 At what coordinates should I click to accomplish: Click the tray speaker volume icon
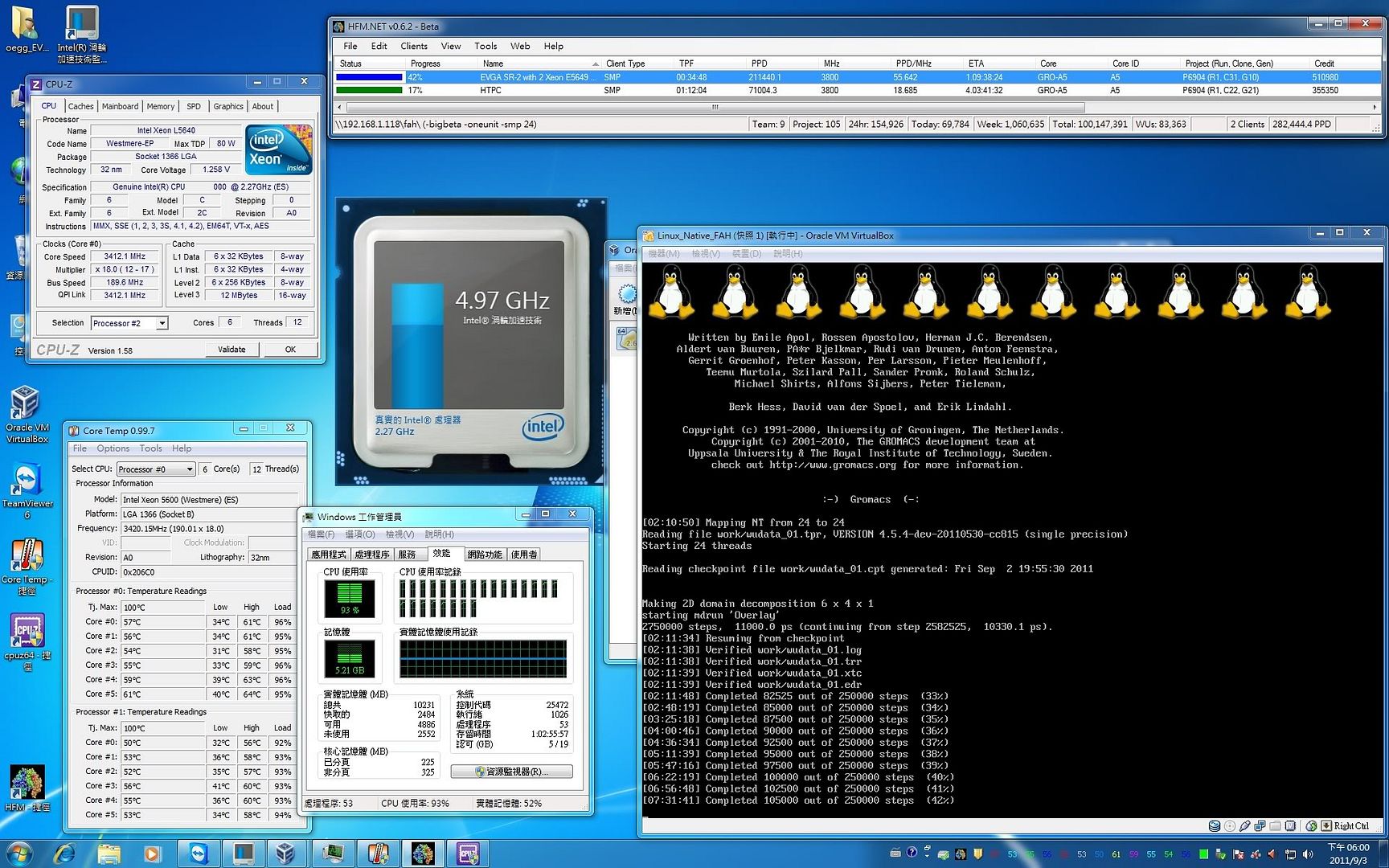tap(1307, 854)
